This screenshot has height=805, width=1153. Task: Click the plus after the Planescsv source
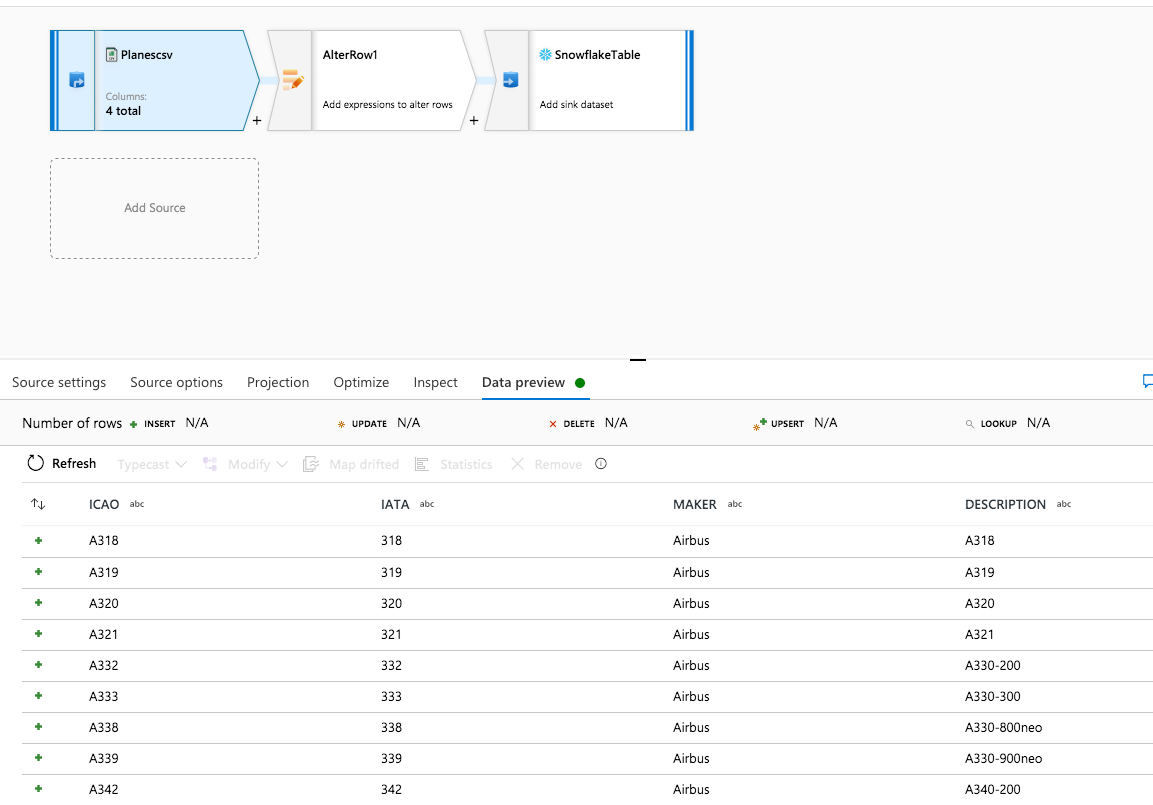point(256,119)
